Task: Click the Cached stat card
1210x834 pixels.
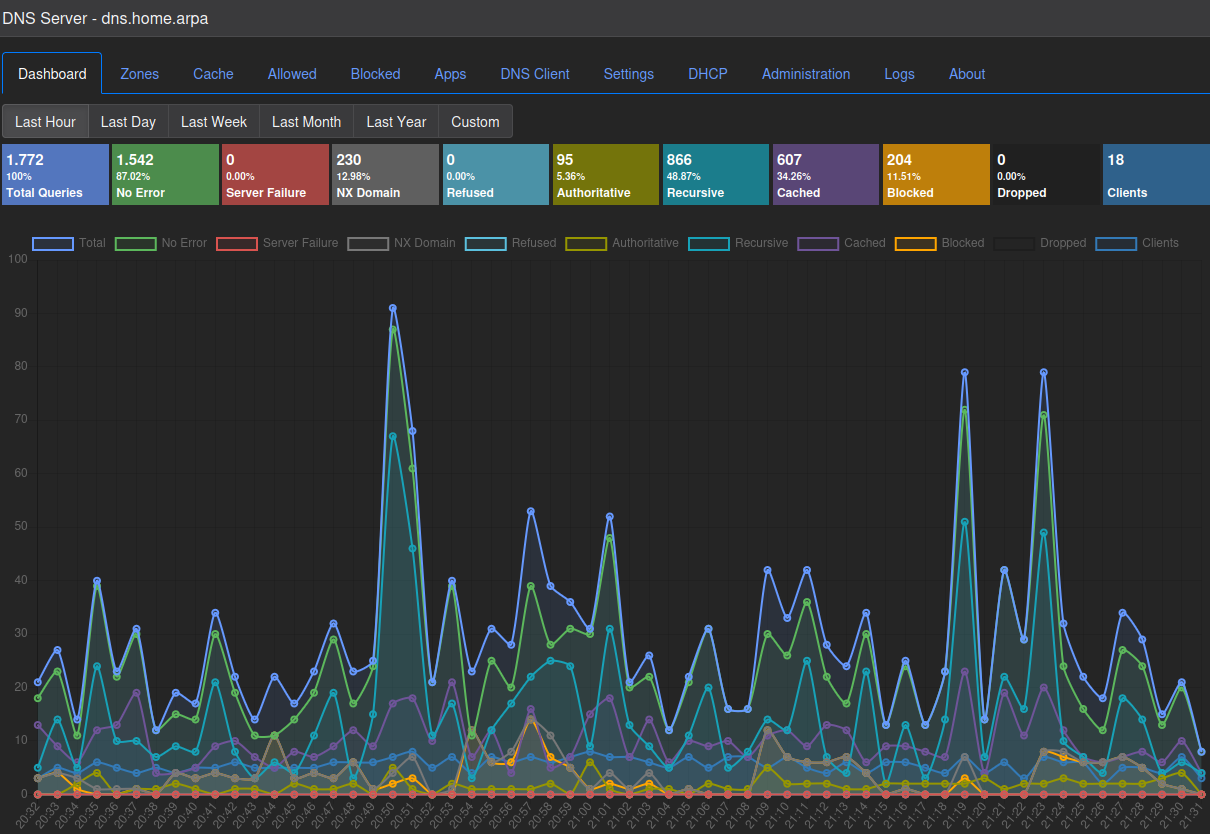Action: (826, 175)
